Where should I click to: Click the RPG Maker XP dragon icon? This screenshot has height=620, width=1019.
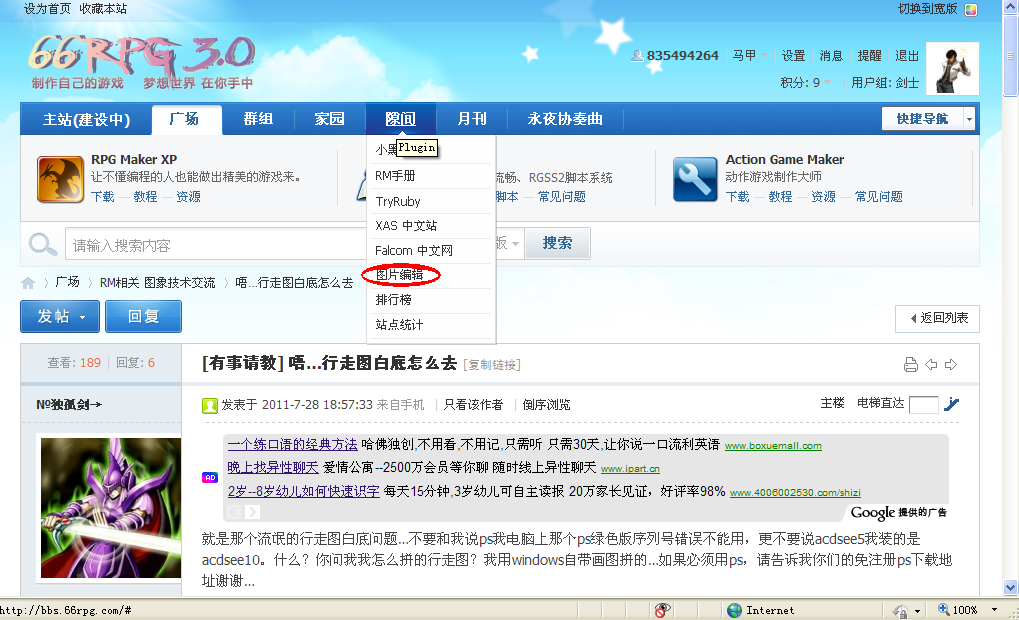click(60, 179)
